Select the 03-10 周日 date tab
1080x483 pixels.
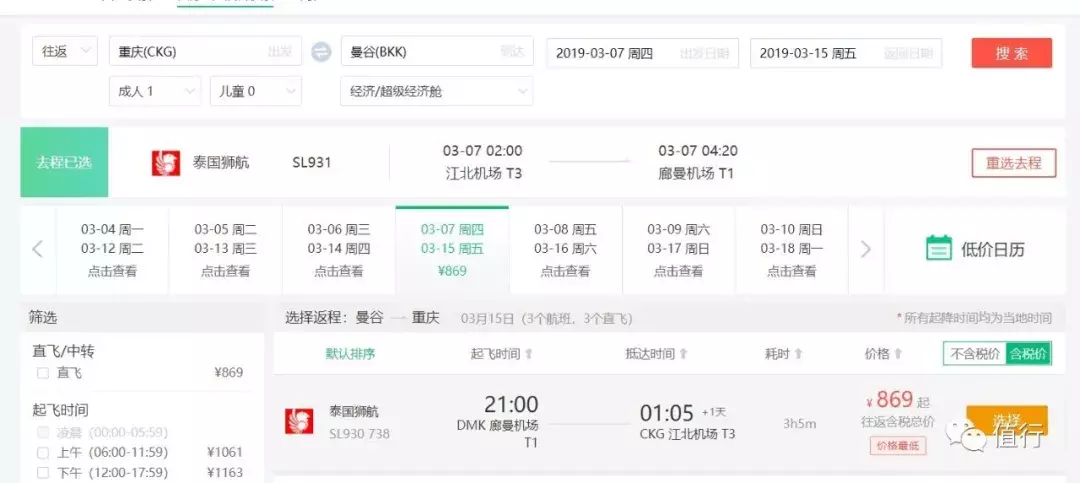click(791, 250)
